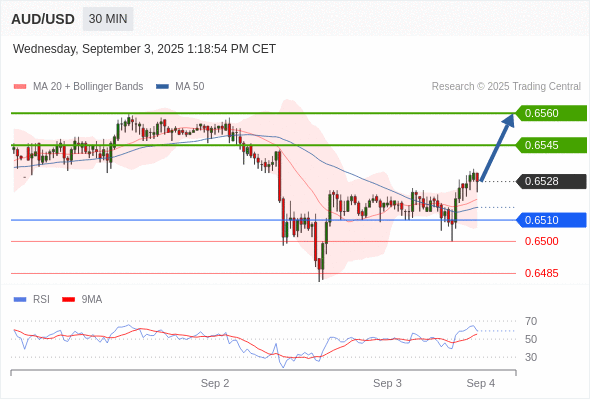Click the AUD/USD pair title
The image size is (590, 400).
[x=43, y=19]
